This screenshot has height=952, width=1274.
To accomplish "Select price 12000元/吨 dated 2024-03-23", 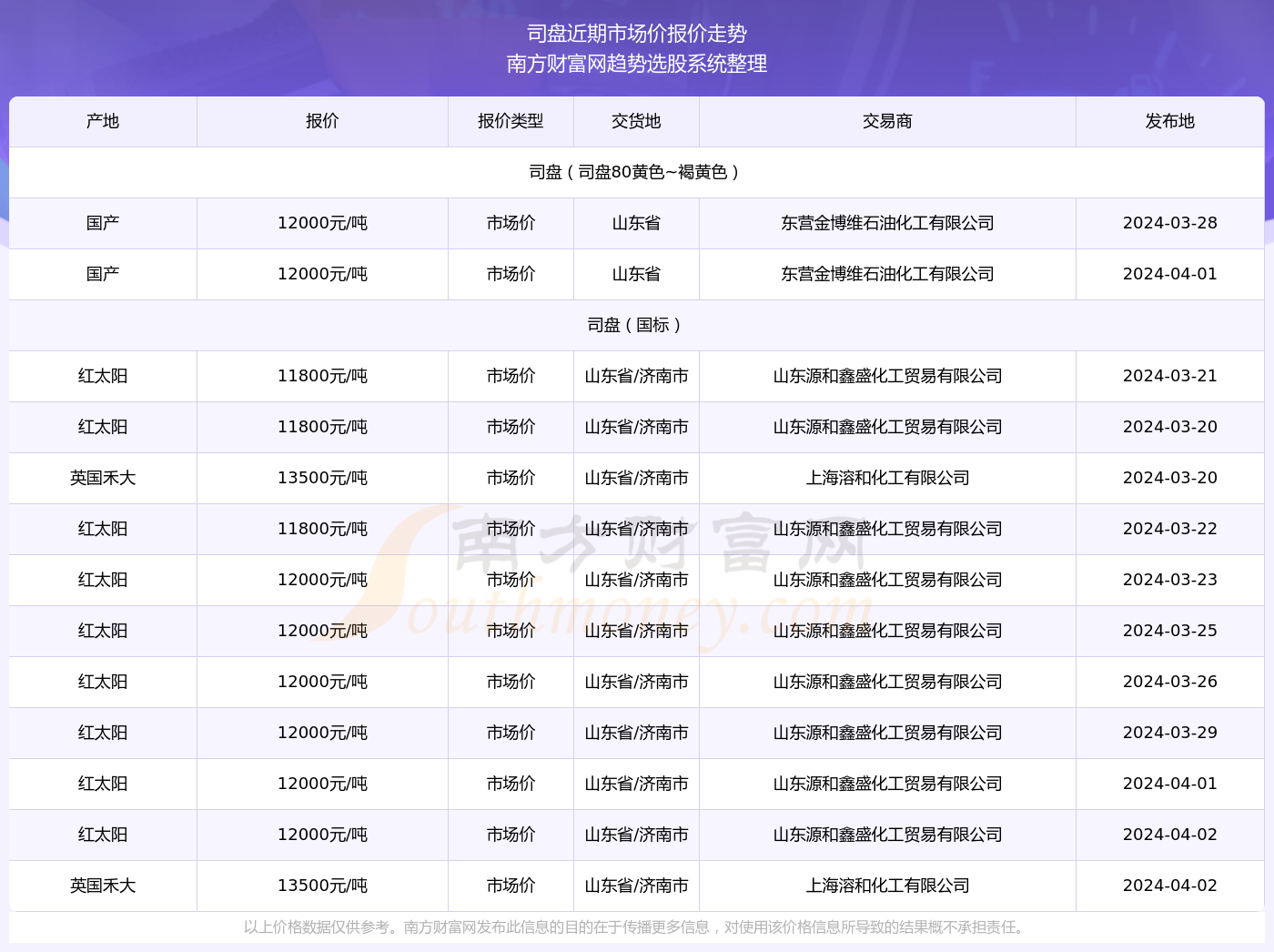I will pyautogui.click(x=322, y=580).
